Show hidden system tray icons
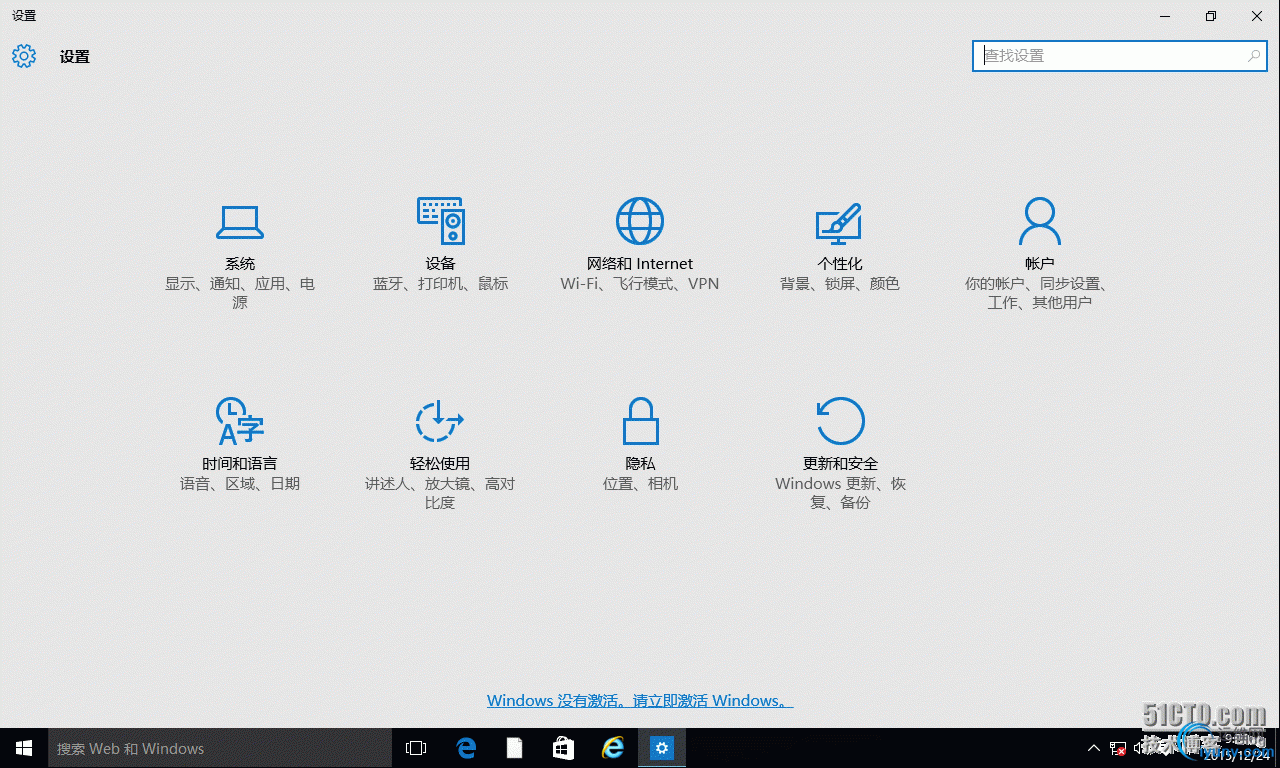 click(1094, 748)
